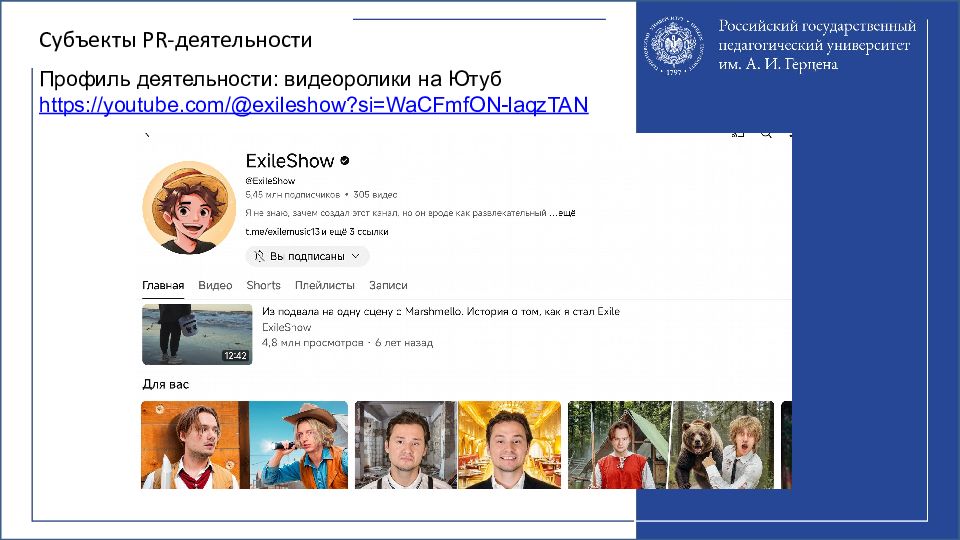This screenshot has height=540, width=960.
Task: Switch to the Главная tab
Action: tap(163, 285)
